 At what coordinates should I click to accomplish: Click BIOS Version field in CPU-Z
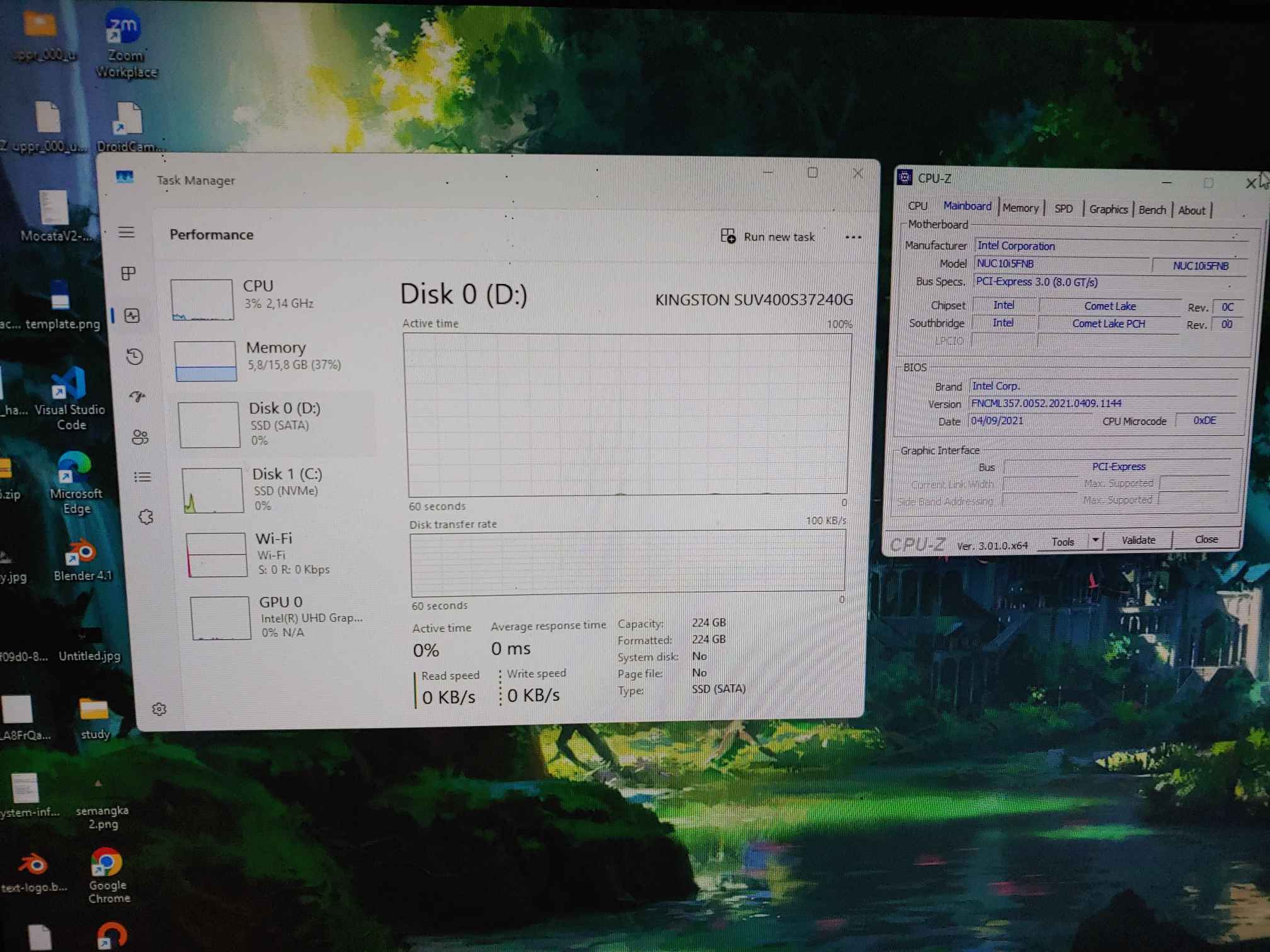click(x=1102, y=403)
